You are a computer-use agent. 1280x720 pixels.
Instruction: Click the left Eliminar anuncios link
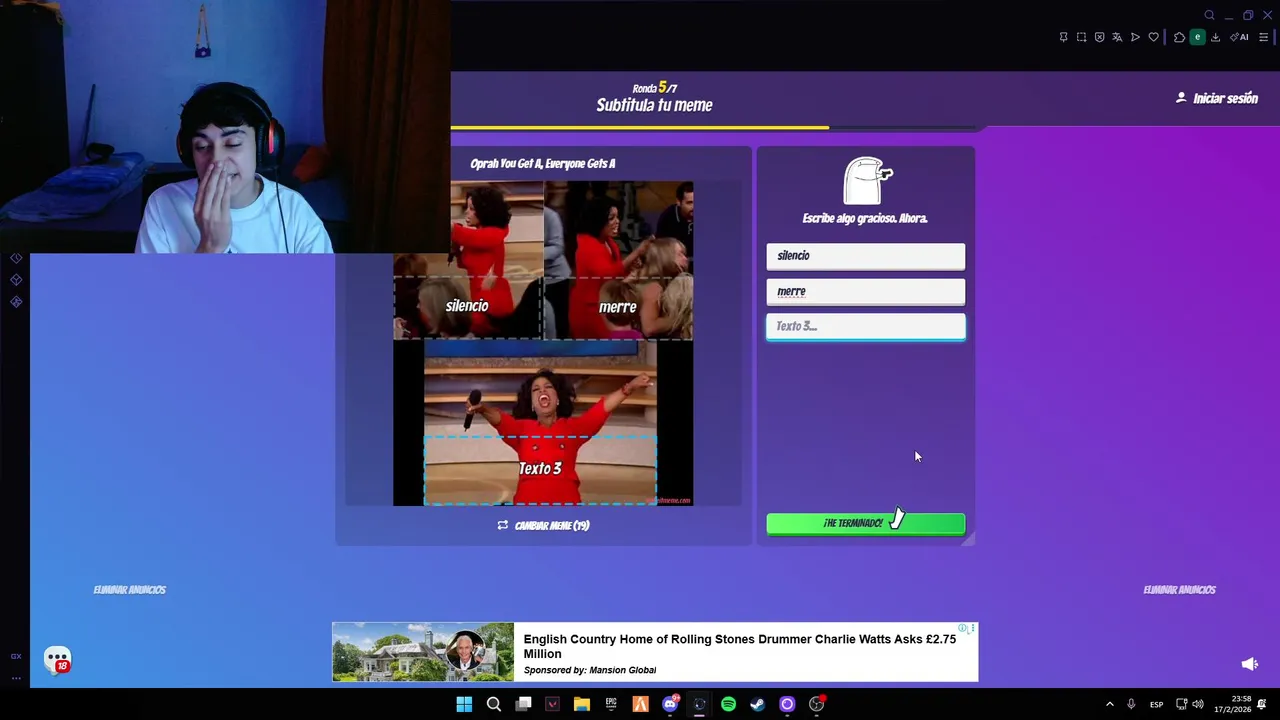(x=130, y=590)
